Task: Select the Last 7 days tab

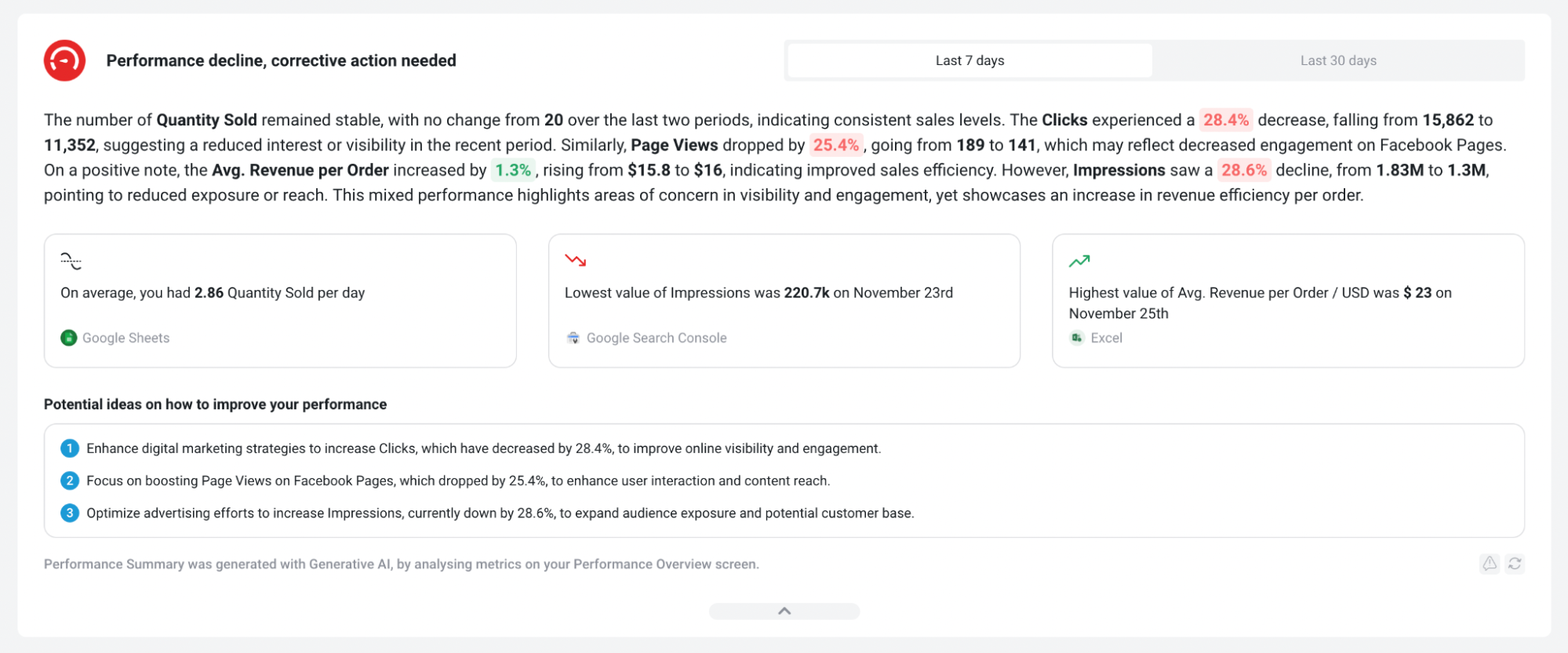Action: click(x=970, y=60)
